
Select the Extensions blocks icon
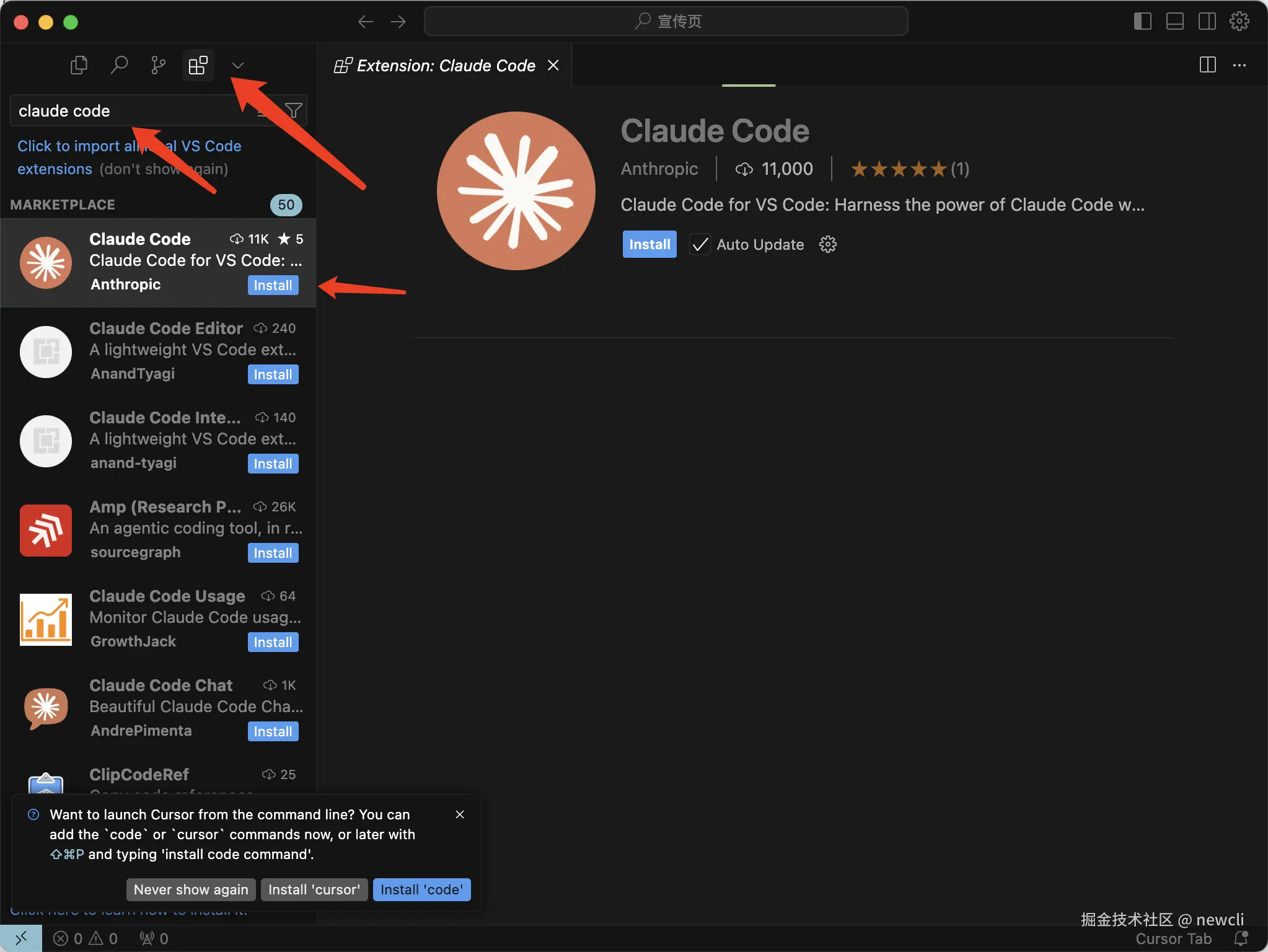pos(198,65)
